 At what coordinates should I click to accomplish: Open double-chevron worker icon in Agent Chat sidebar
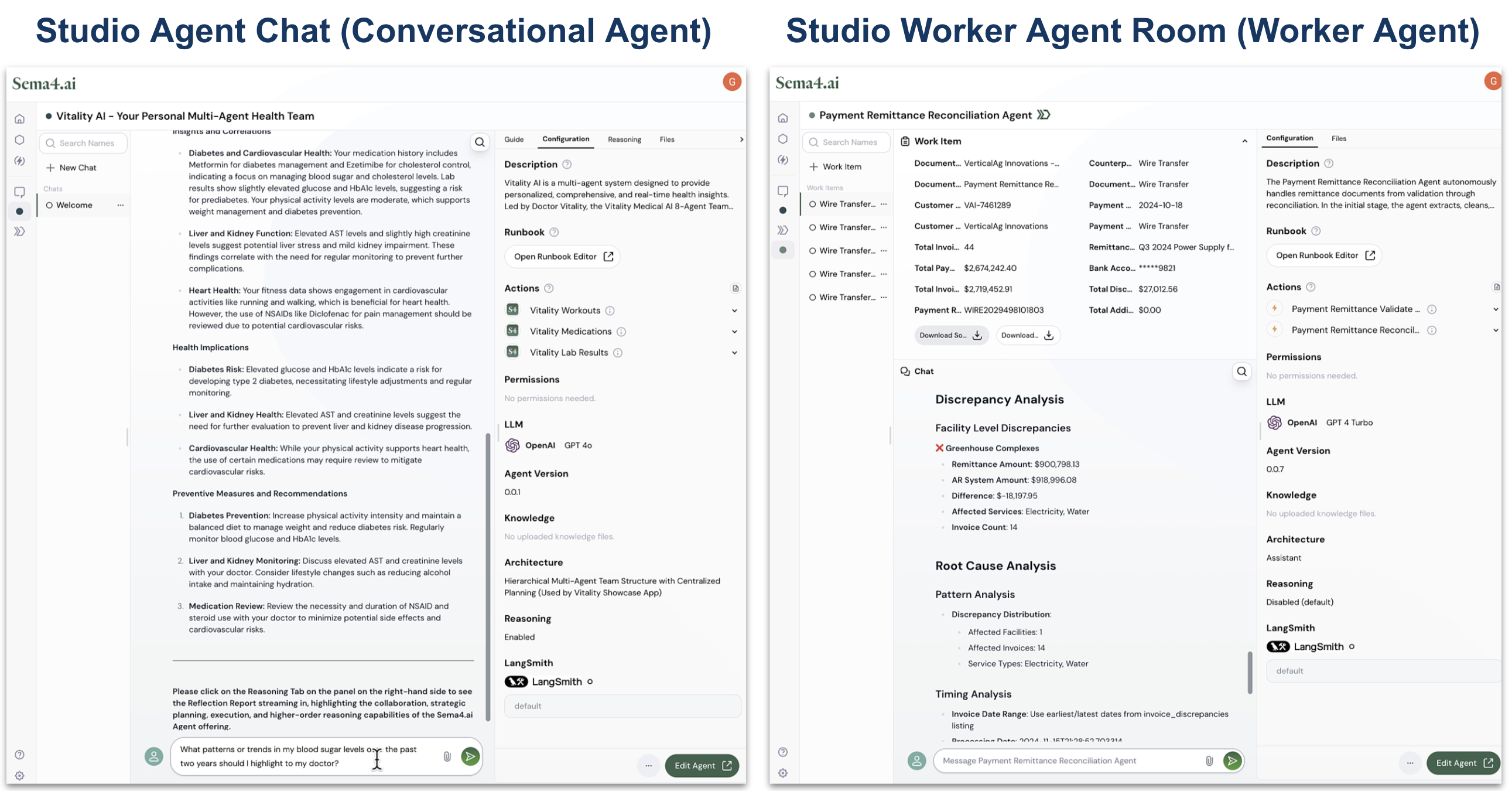tap(20, 231)
